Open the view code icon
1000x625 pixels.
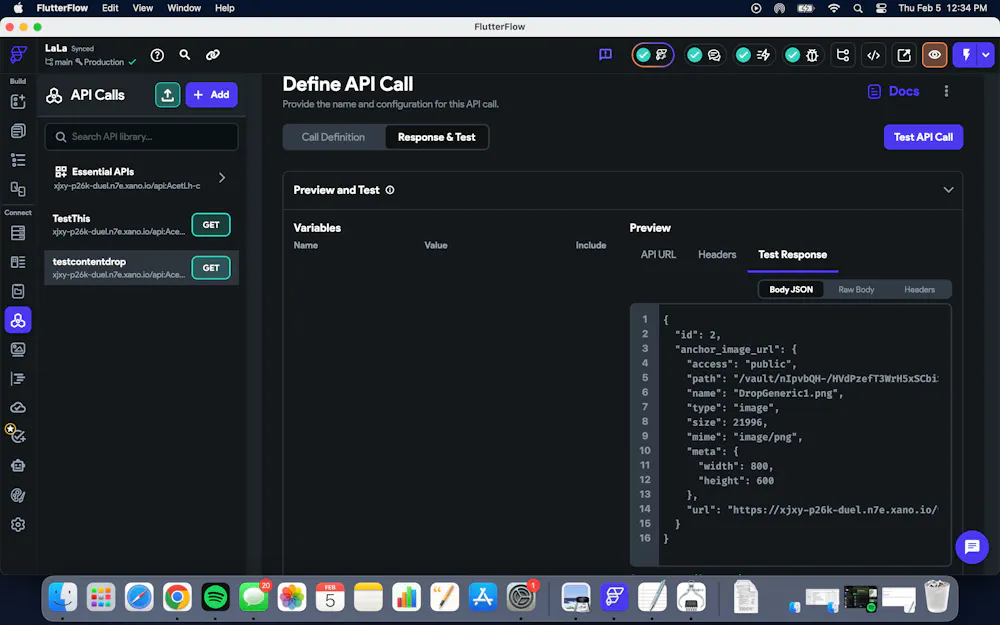pos(873,55)
